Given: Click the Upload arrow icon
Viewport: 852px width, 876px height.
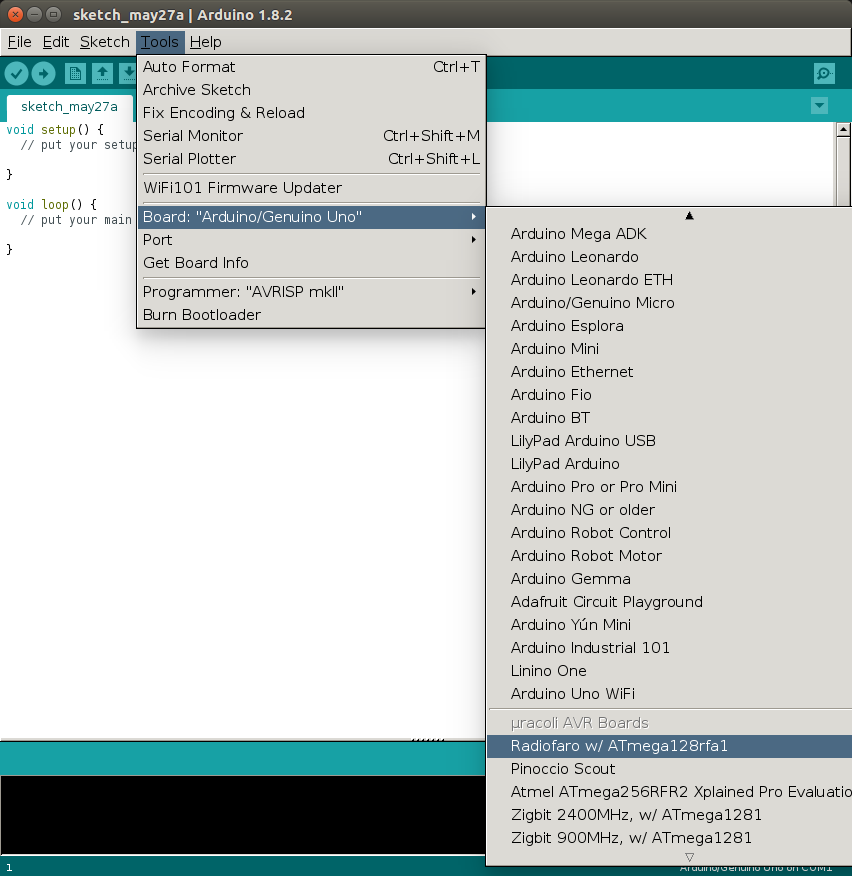Looking at the screenshot, I should click(44, 73).
